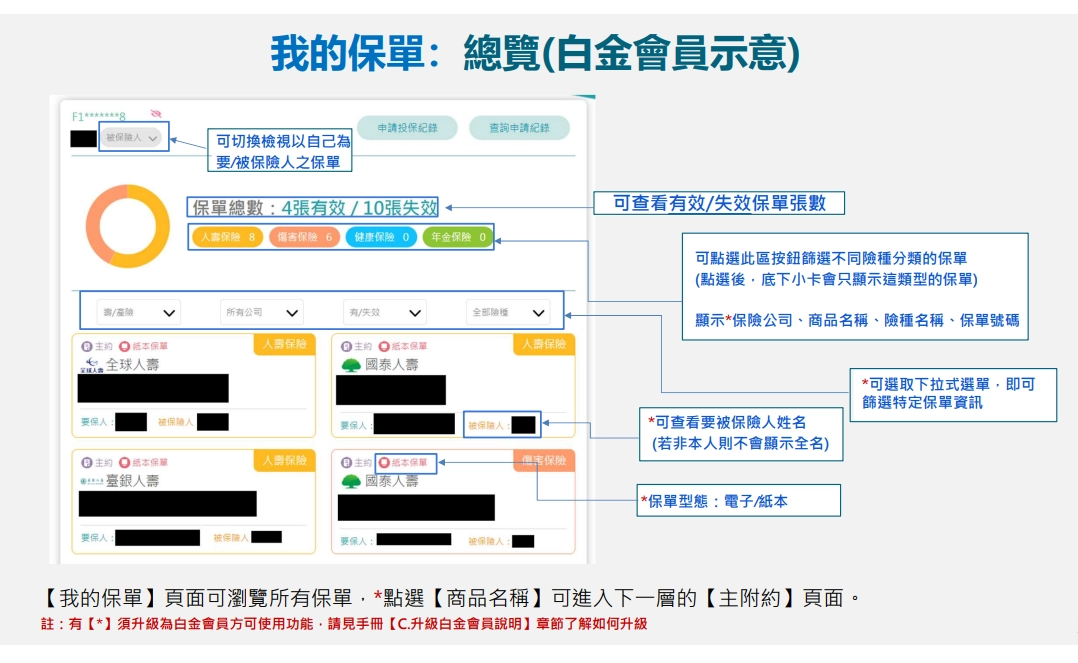Click the orange segment of donut chart

click(x=95, y=220)
